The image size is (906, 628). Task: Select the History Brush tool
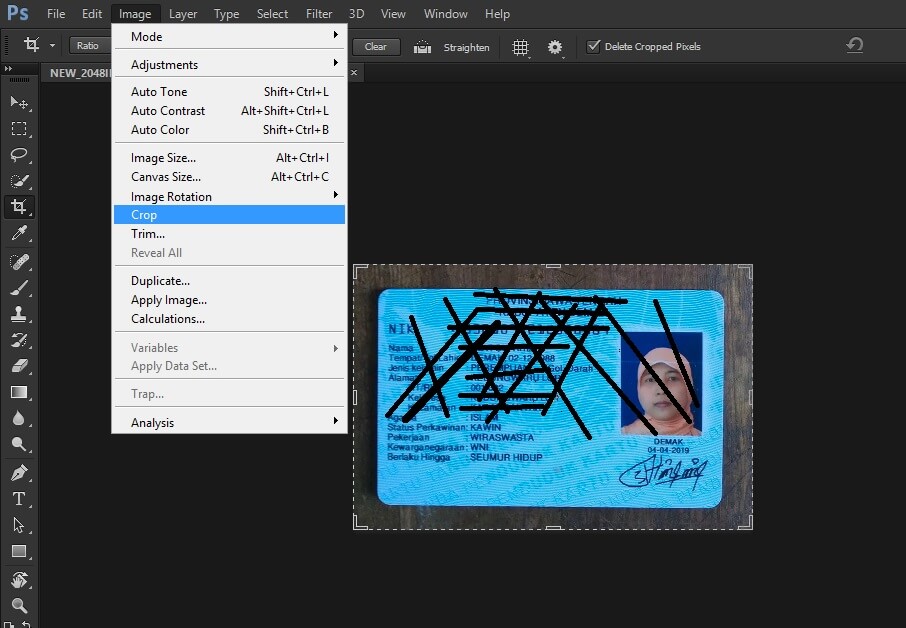pyautogui.click(x=19, y=340)
